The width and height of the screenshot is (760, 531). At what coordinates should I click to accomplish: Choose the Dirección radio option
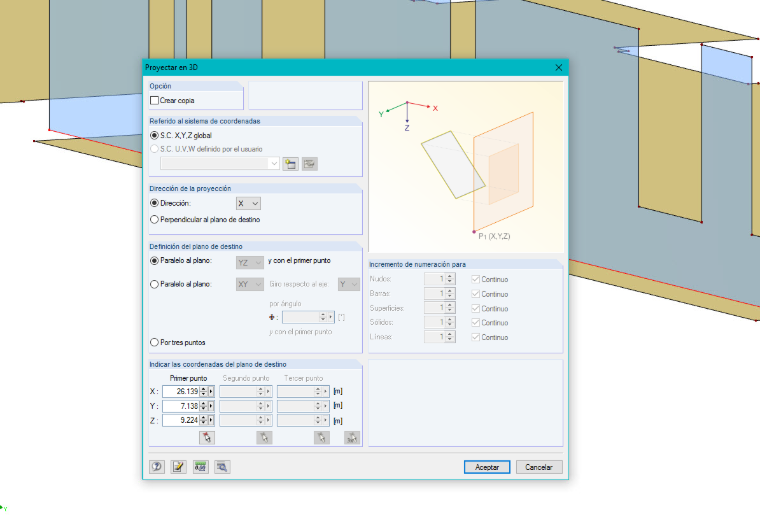(x=154, y=203)
